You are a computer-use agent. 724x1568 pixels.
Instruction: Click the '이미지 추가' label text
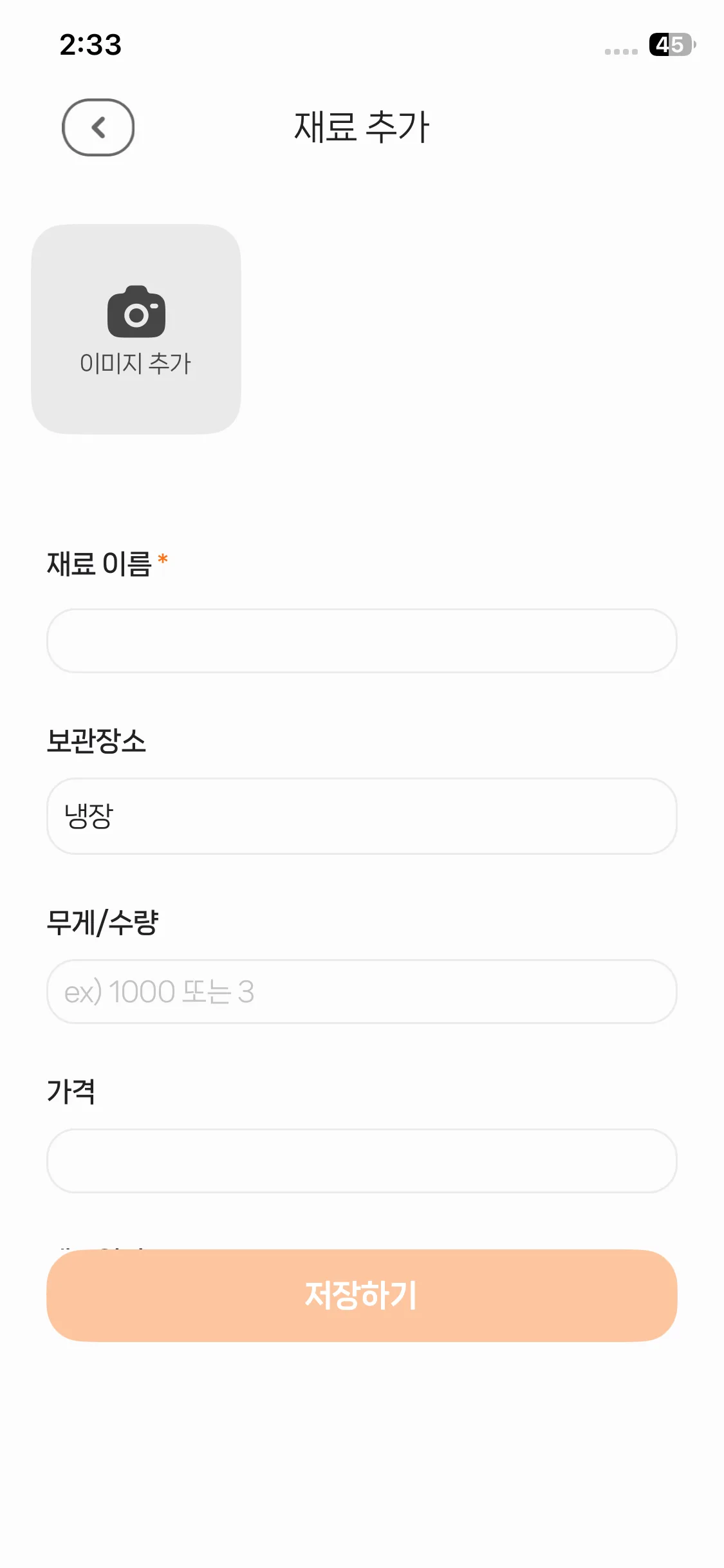(136, 364)
